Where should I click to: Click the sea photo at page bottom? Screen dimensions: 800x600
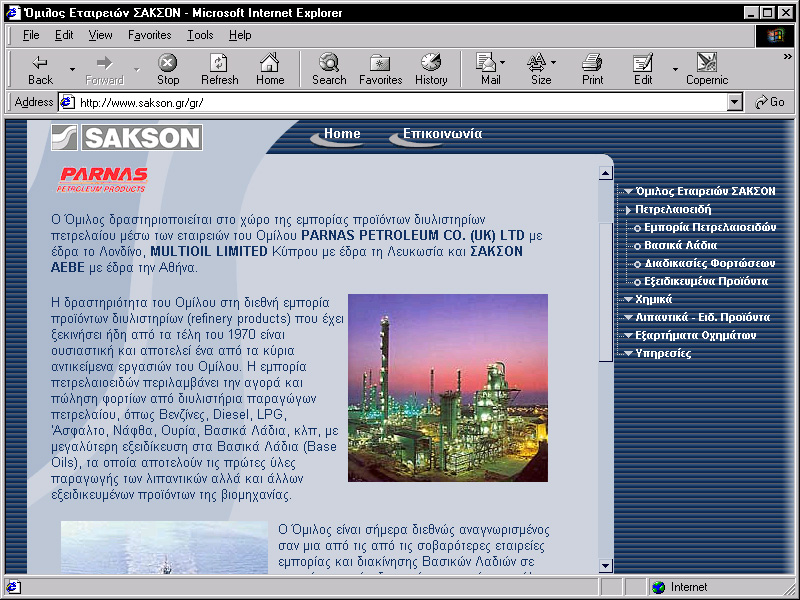164,547
